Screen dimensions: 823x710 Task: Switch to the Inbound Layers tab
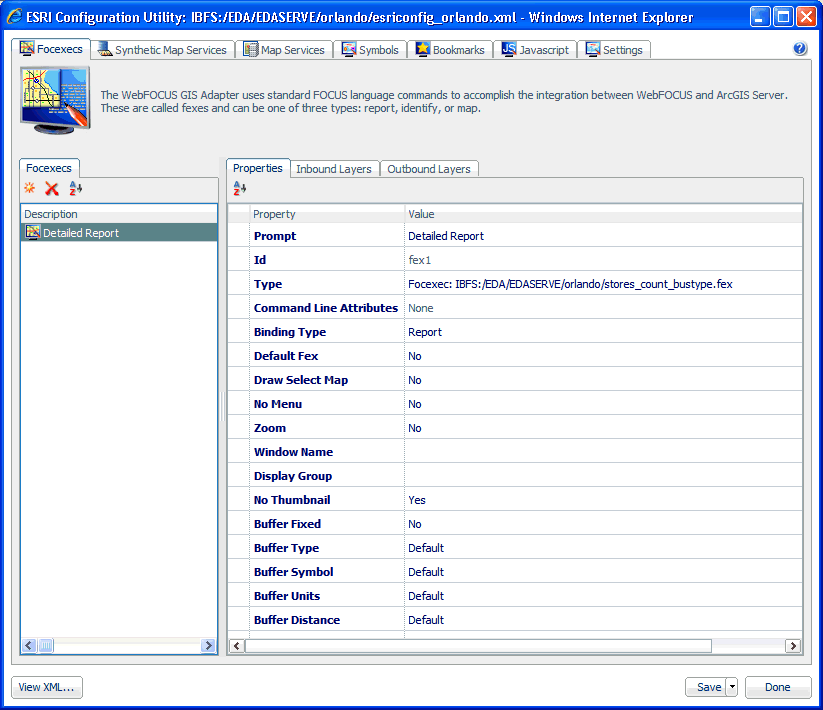(334, 169)
